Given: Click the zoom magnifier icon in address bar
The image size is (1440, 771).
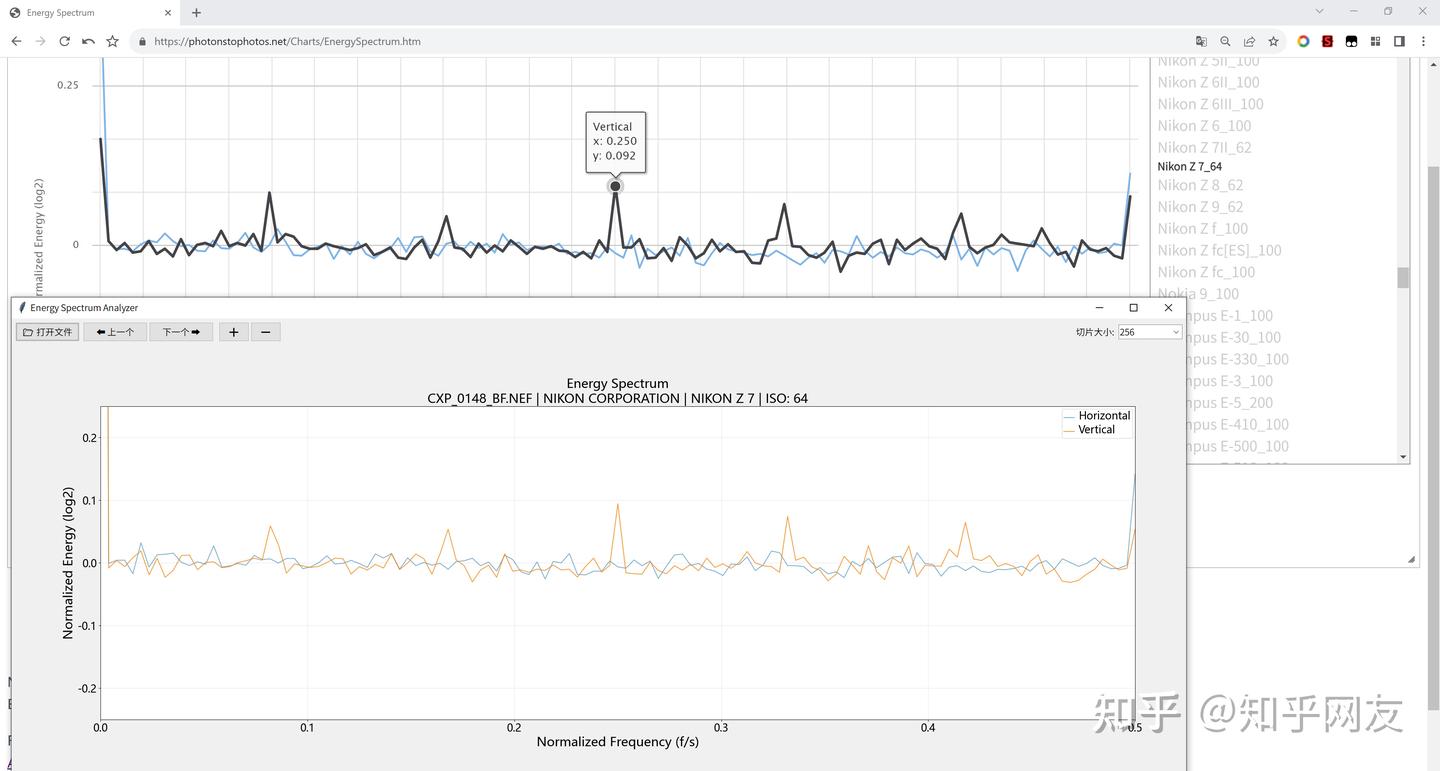Looking at the screenshot, I should pos(1225,41).
